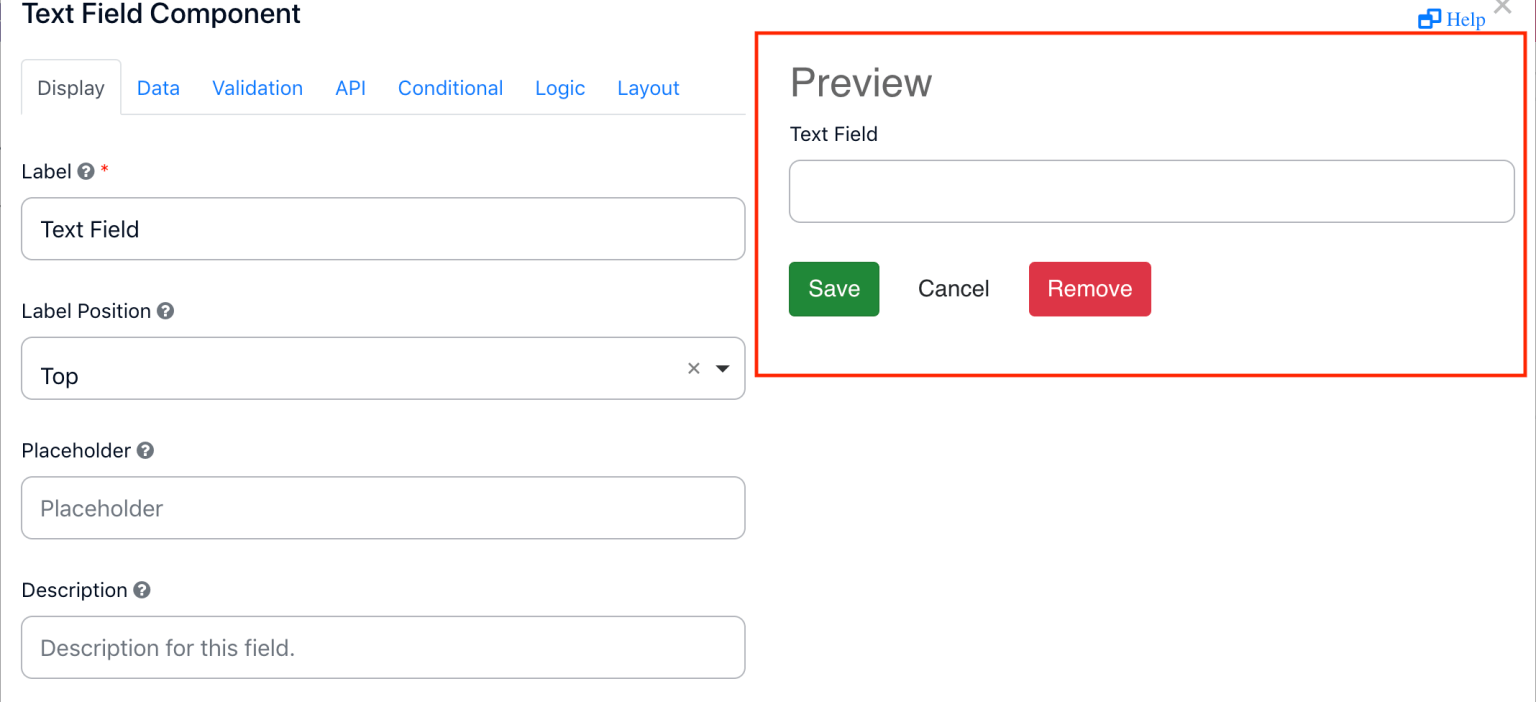Switch to the Layout tab
The height and width of the screenshot is (702, 1536).
pos(648,88)
